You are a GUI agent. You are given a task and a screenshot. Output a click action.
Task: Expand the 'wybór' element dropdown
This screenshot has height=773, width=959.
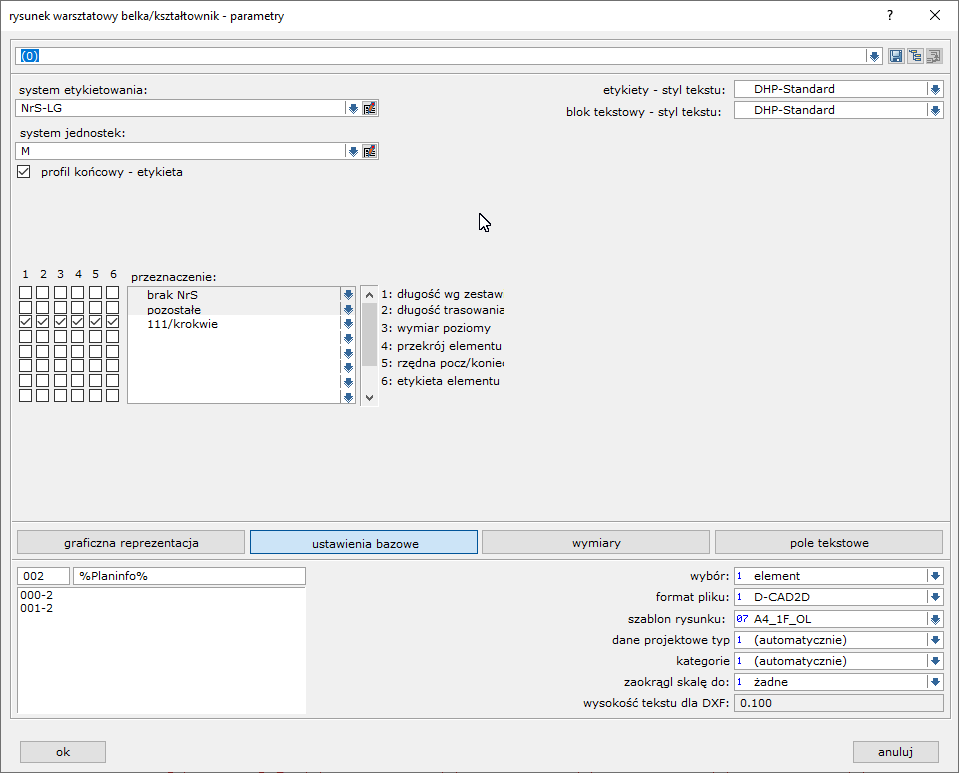click(x=935, y=576)
